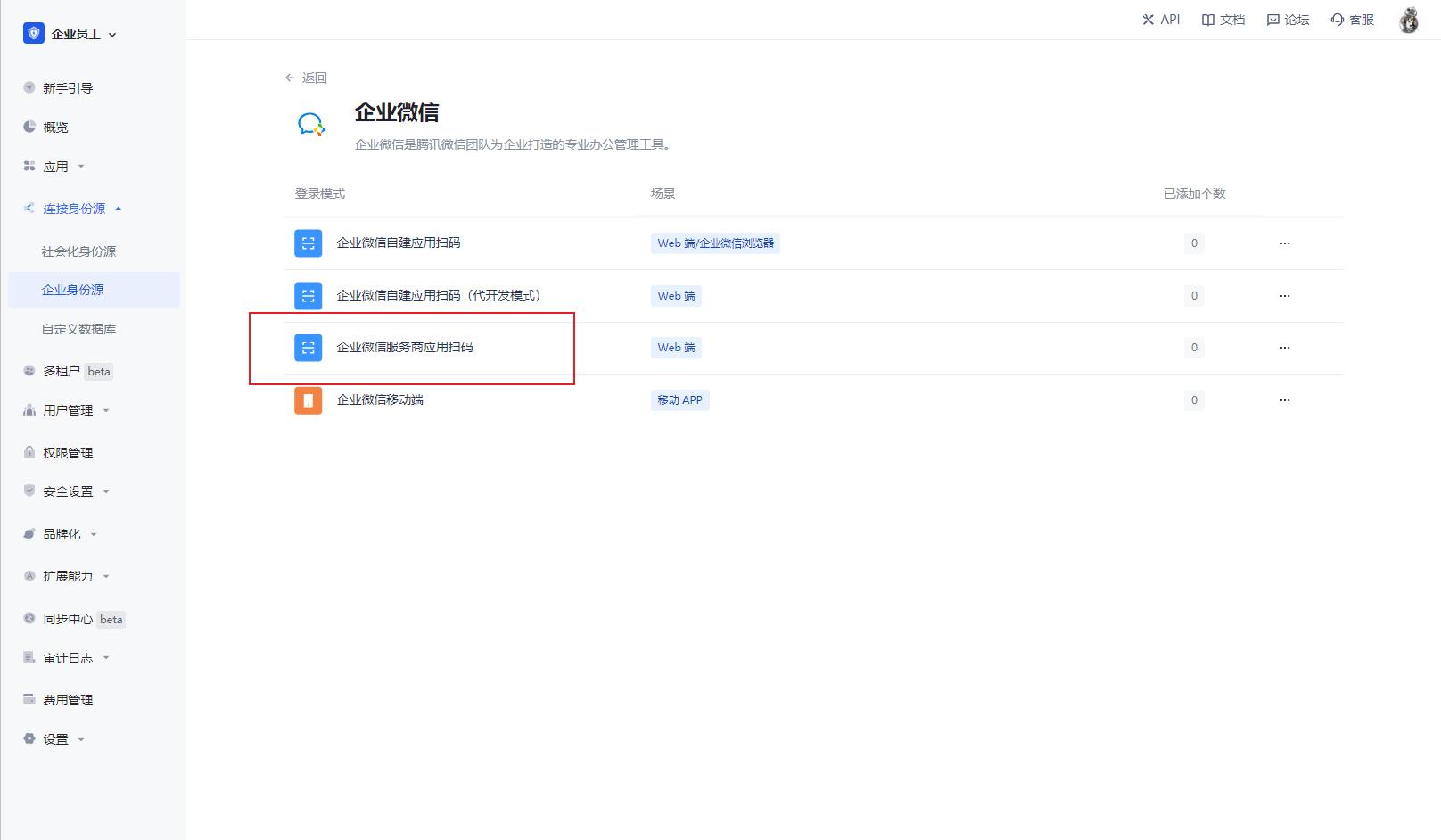Click the shield logo beside 企业员工
Viewport: 1441px width, 840px height.
34,34
